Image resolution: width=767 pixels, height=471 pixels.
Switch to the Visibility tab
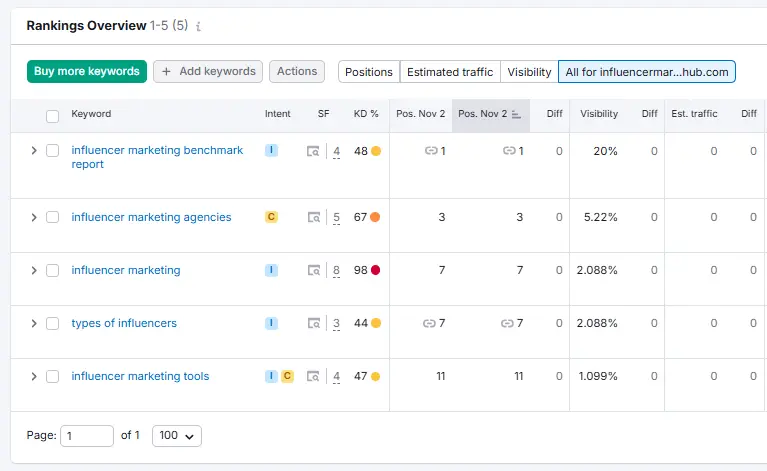tap(529, 72)
